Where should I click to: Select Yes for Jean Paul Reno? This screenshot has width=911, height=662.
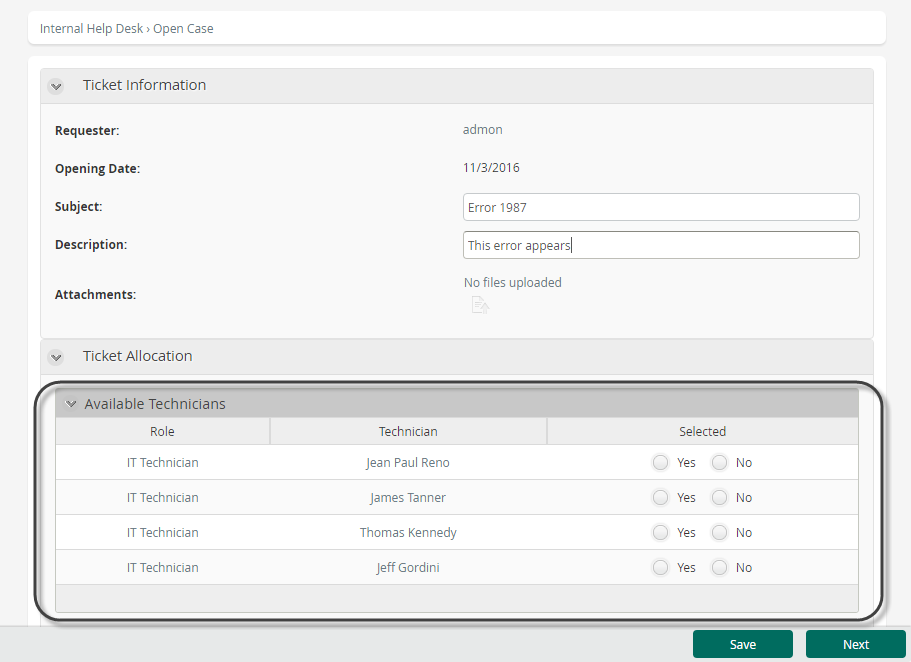point(661,463)
